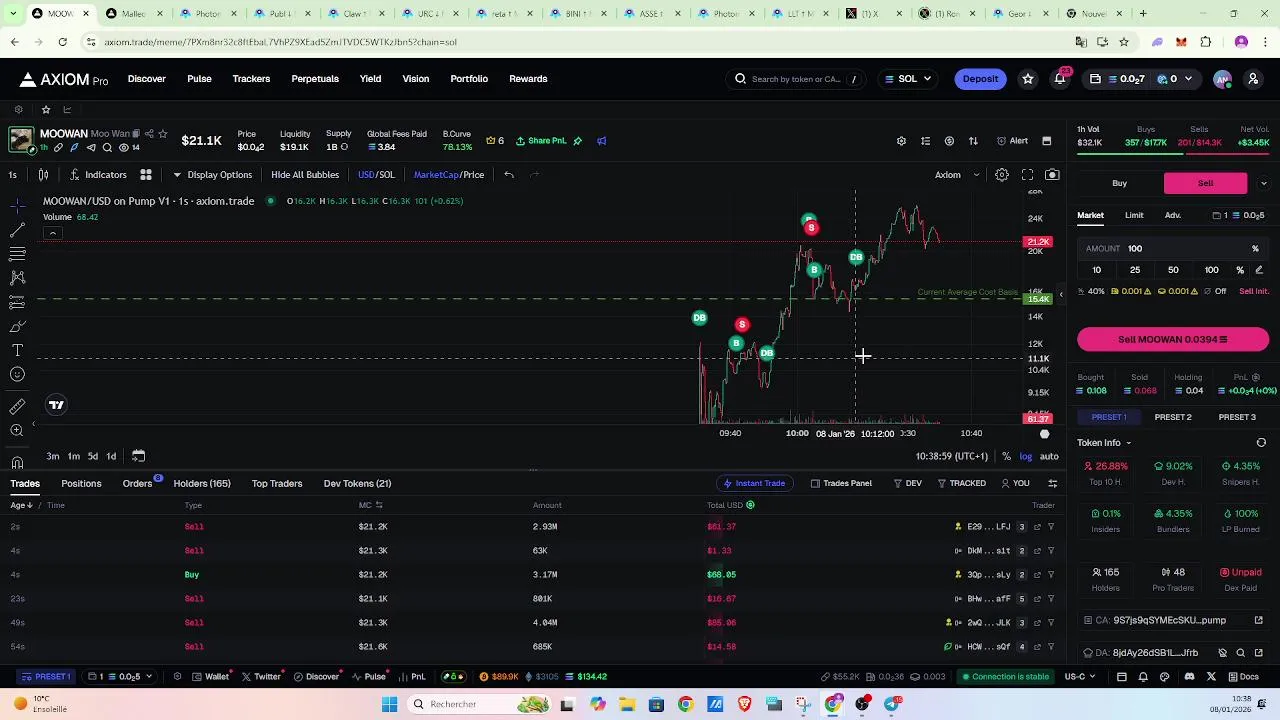Open the chart zoom-in tool
1280x720 pixels.
coord(17,430)
